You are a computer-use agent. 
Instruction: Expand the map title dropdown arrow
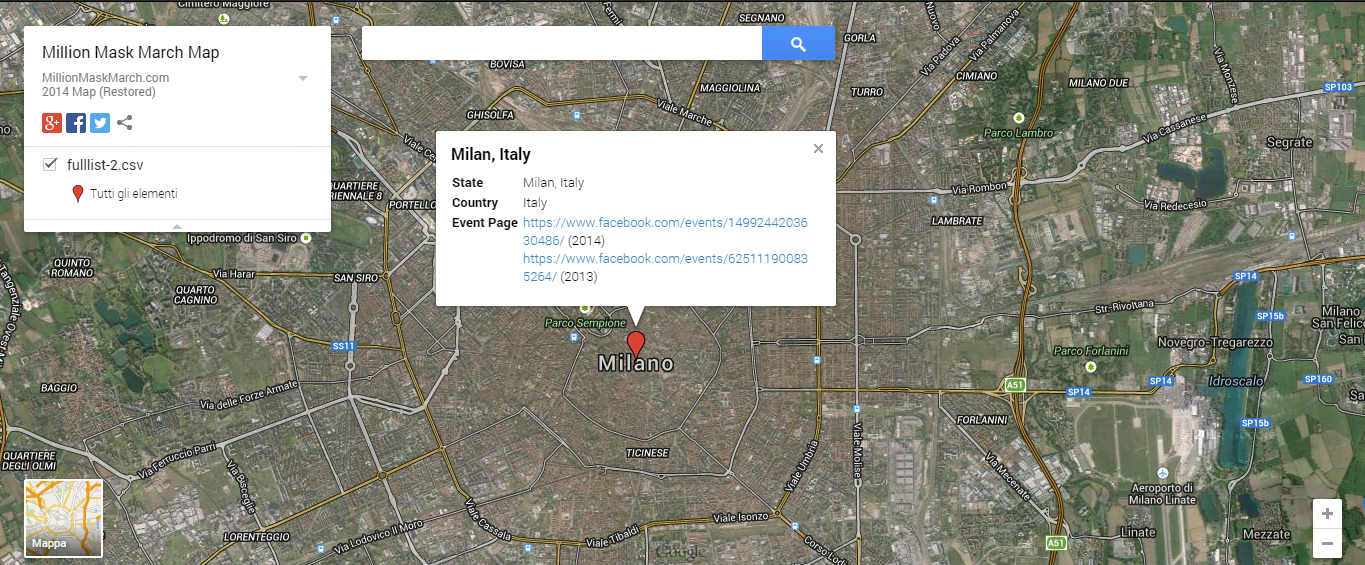pos(303,78)
